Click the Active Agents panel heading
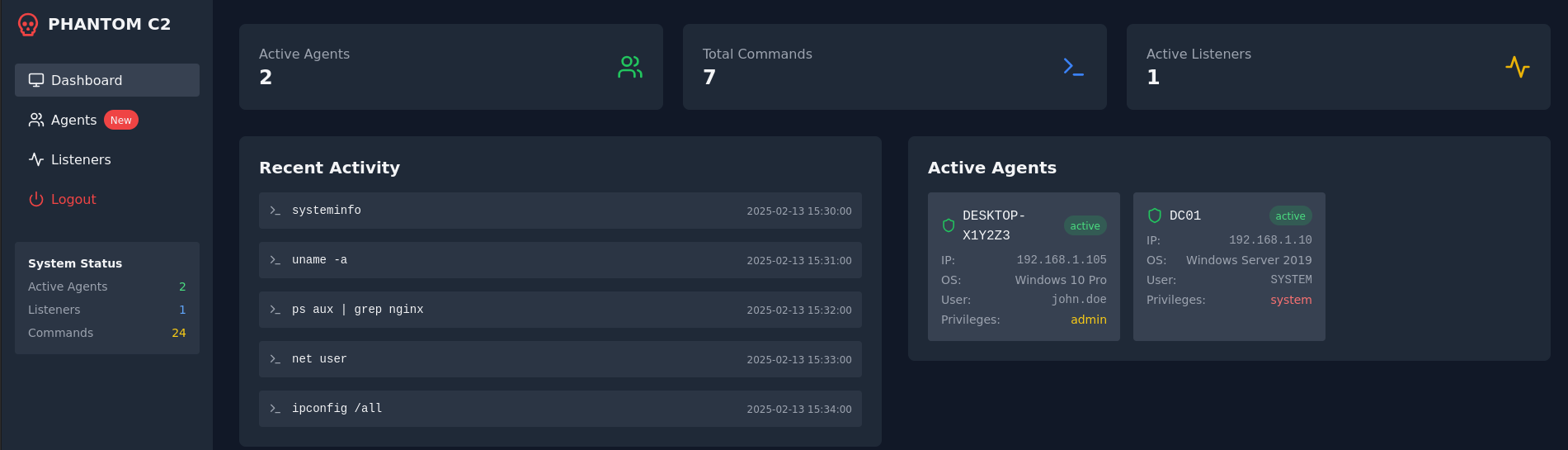1568x450 pixels. 992,168
